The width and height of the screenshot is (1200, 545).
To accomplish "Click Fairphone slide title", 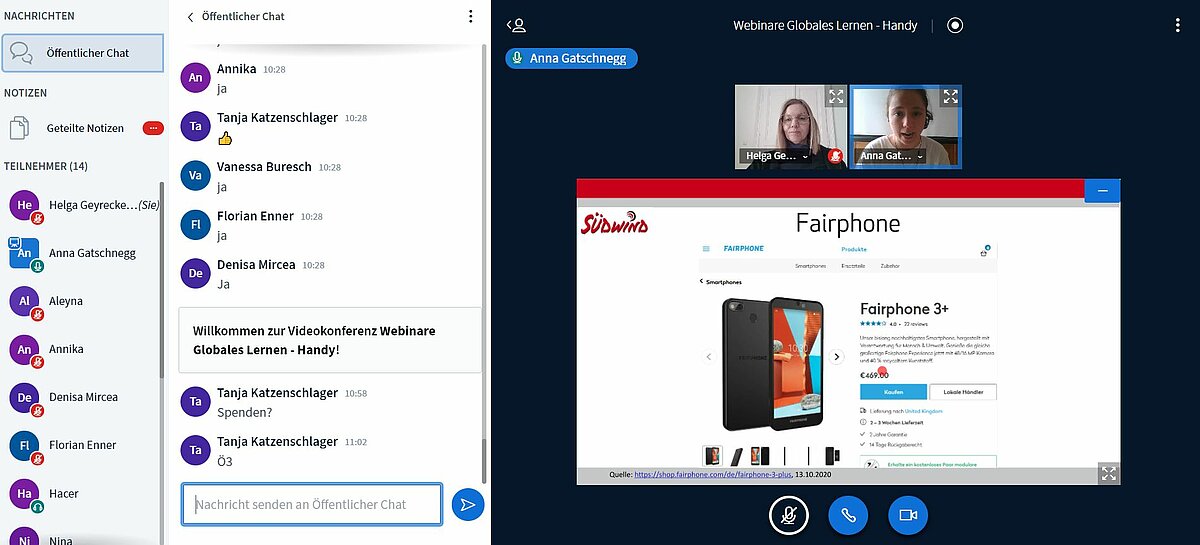I will pyautogui.click(x=848, y=223).
